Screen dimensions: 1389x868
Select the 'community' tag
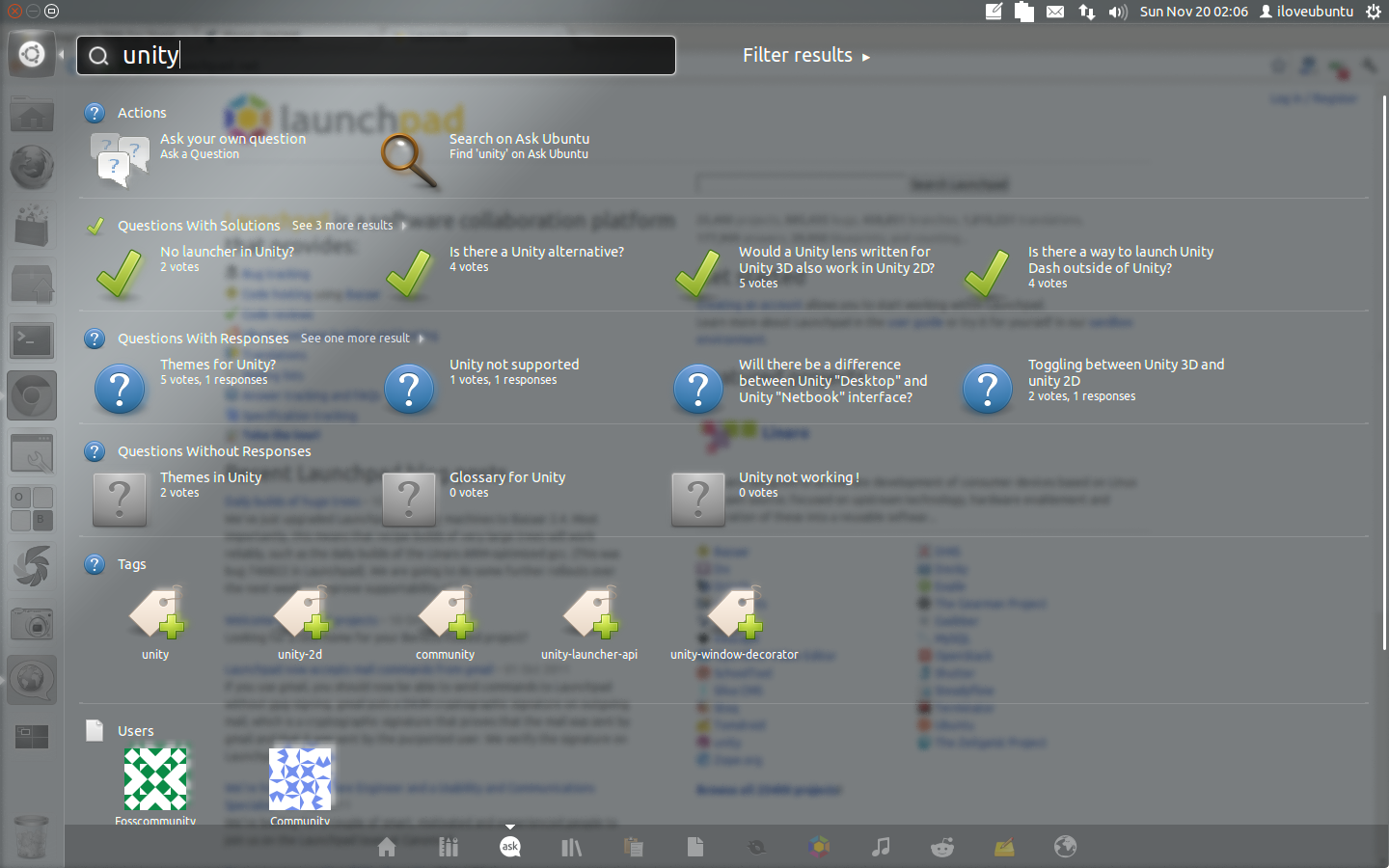coord(445,623)
